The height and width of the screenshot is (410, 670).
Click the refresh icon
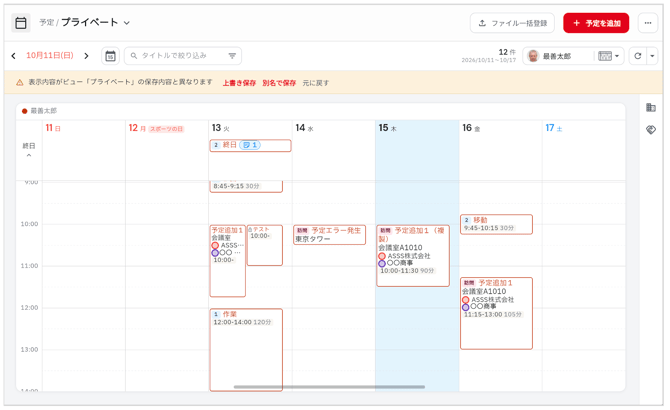tap(638, 56)
